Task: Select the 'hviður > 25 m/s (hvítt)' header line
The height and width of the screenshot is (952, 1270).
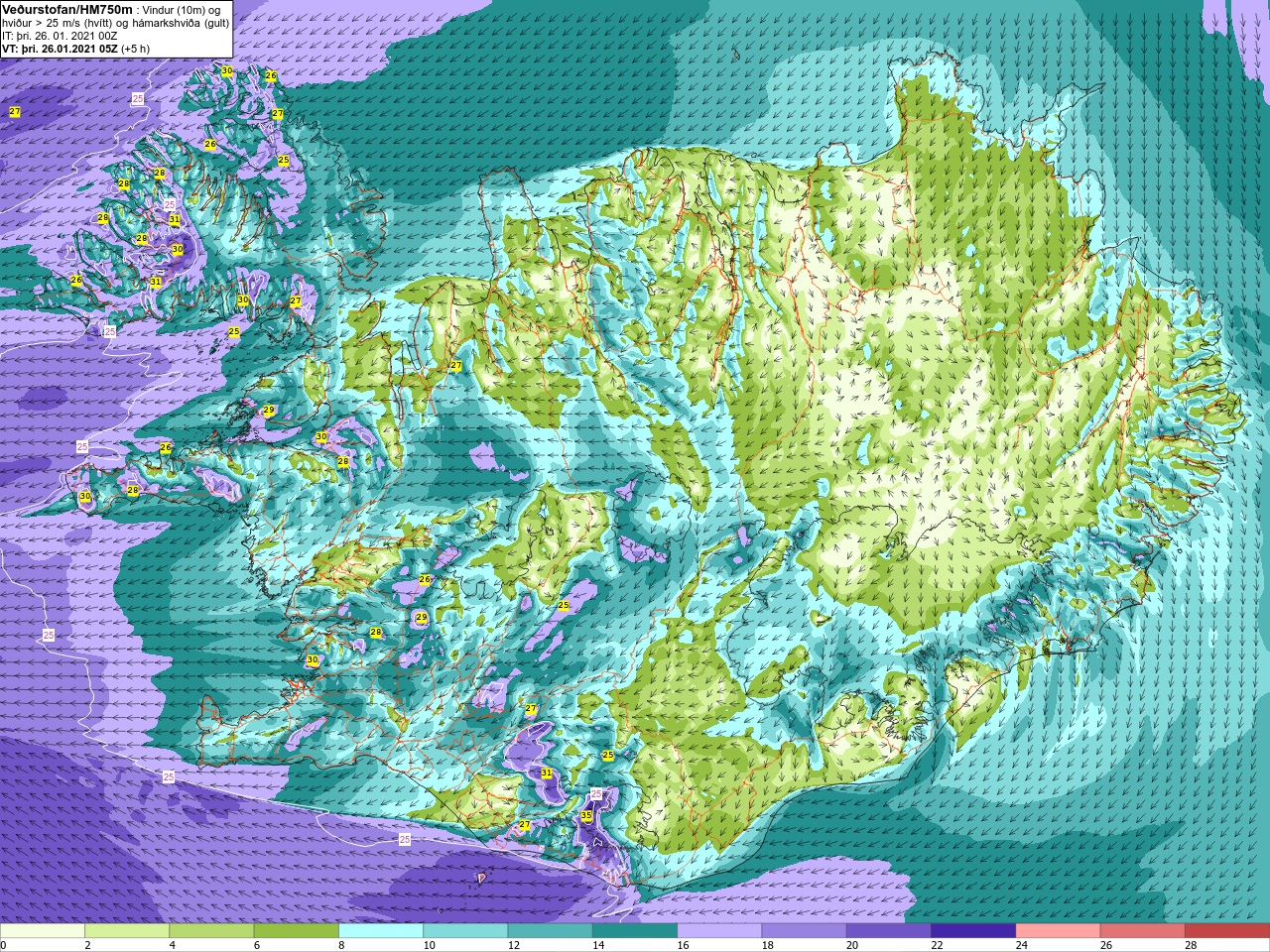Action: click(115, 23)
